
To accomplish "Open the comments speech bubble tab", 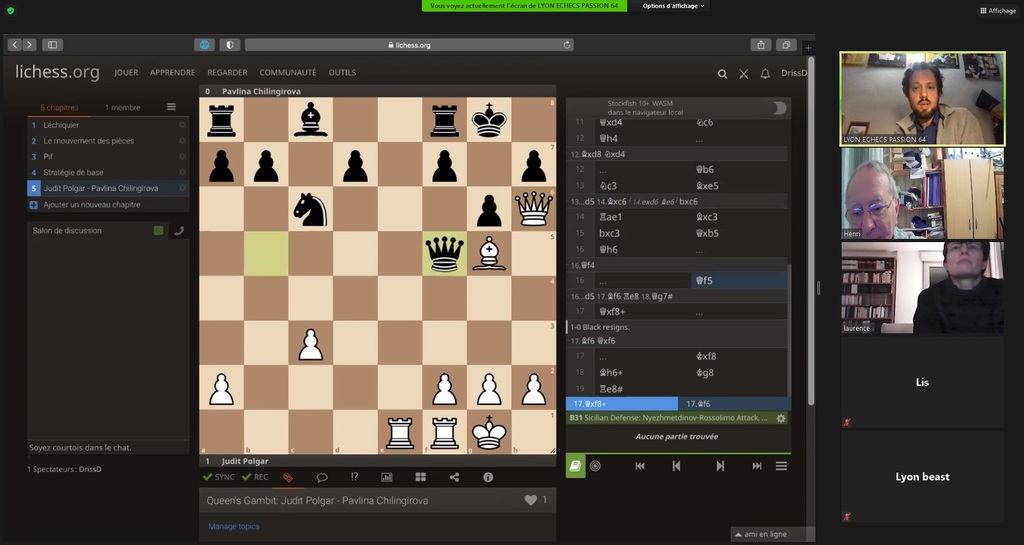I will (x=322, y=478).
